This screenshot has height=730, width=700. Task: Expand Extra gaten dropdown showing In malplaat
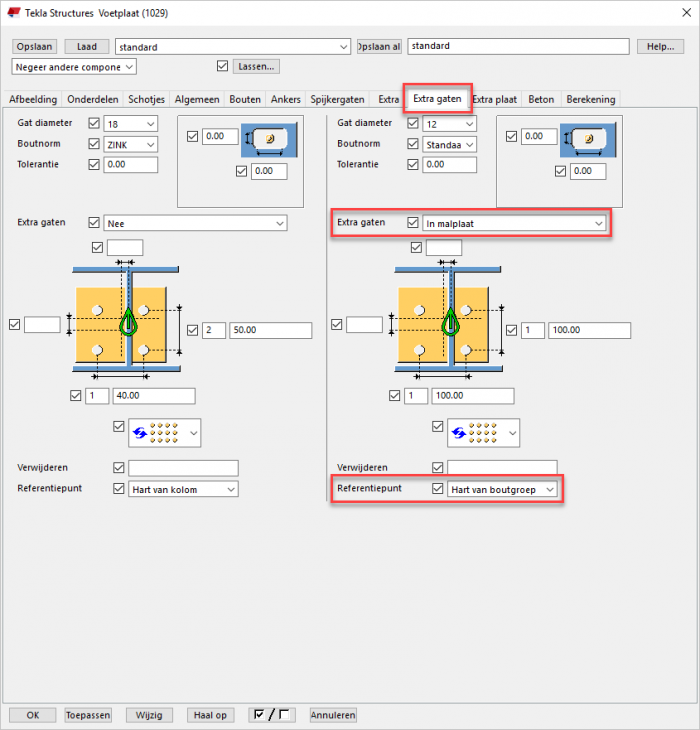pos(514,223)
